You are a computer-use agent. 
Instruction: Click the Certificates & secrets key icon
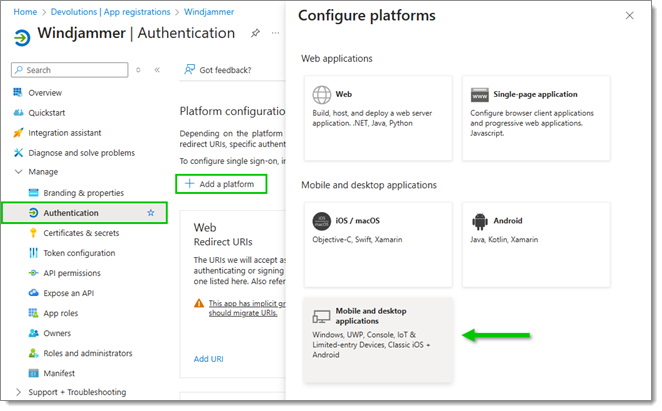coord(33,233)
